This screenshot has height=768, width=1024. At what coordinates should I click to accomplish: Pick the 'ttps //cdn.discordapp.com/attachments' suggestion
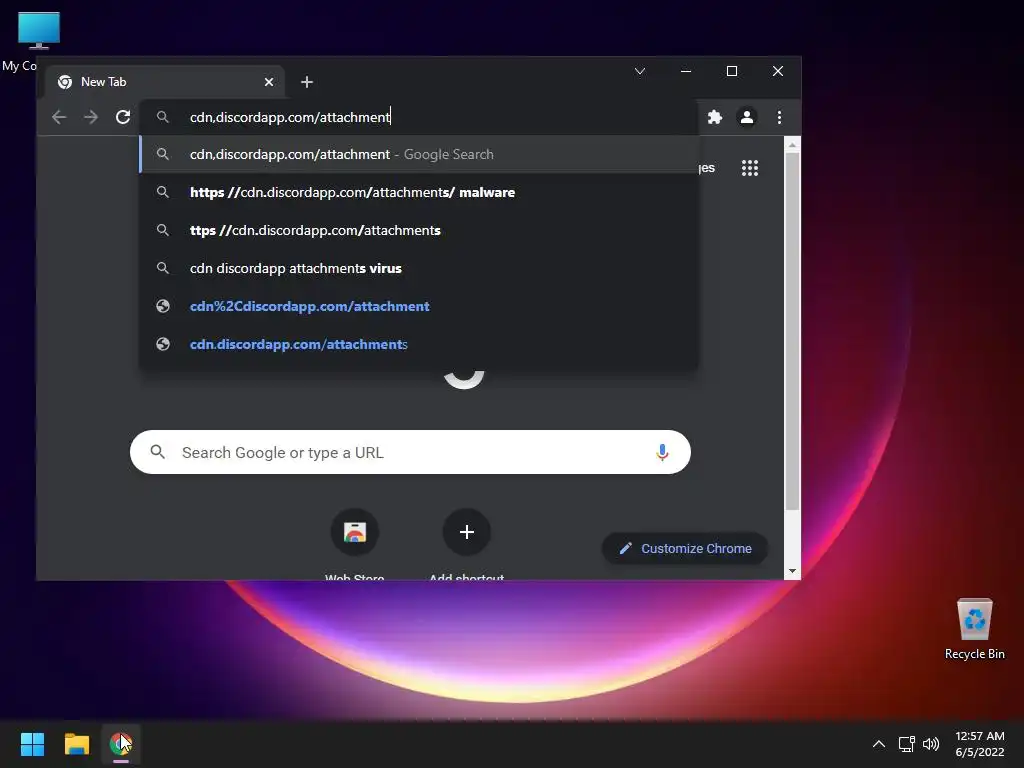coord(419,230)
